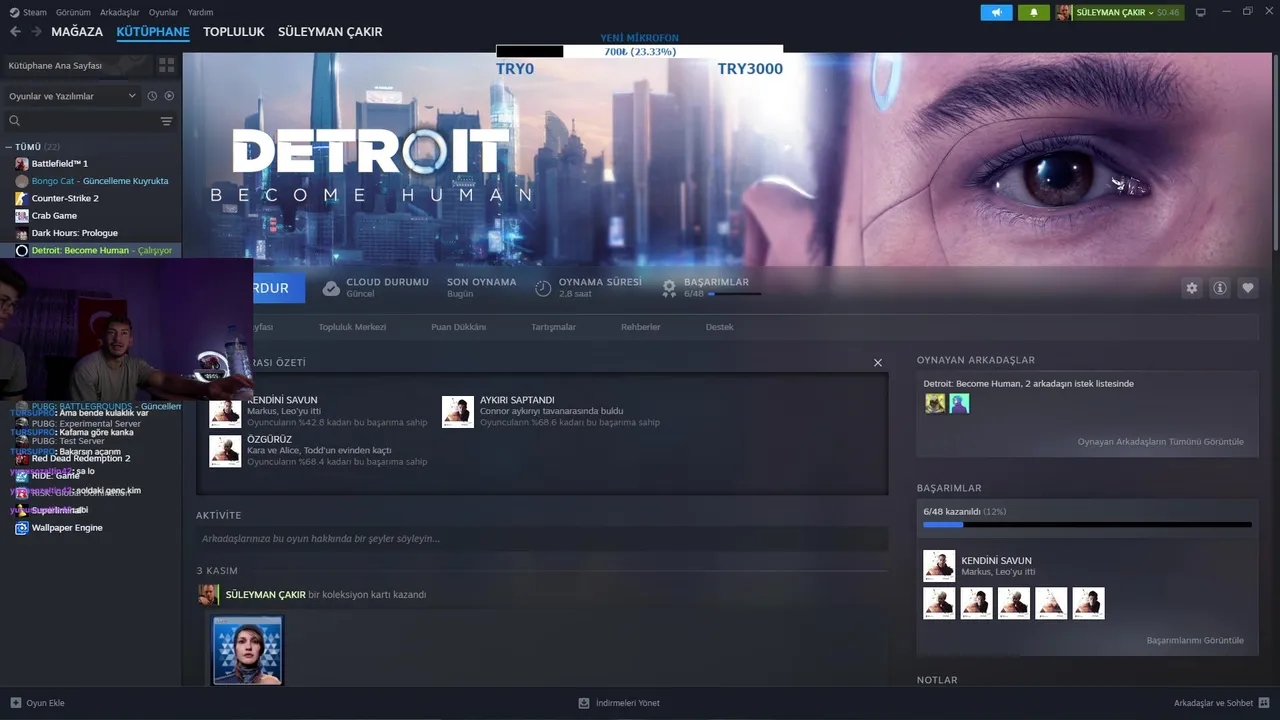Viewport: 1280px width, 720px height.
Task: Open the Destek link
Action: pos(719,327)
